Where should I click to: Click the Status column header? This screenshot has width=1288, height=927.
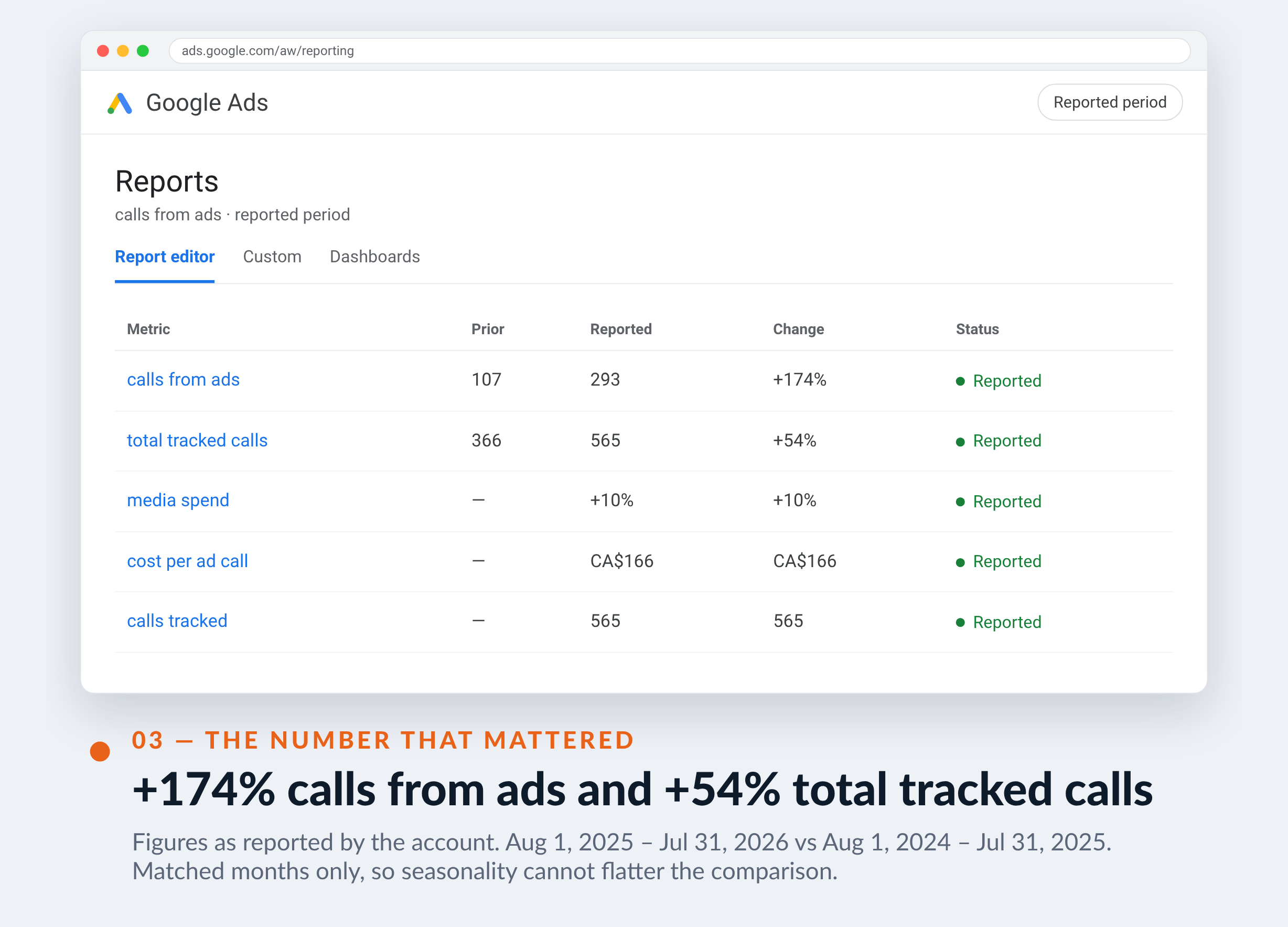click(978, 329)
